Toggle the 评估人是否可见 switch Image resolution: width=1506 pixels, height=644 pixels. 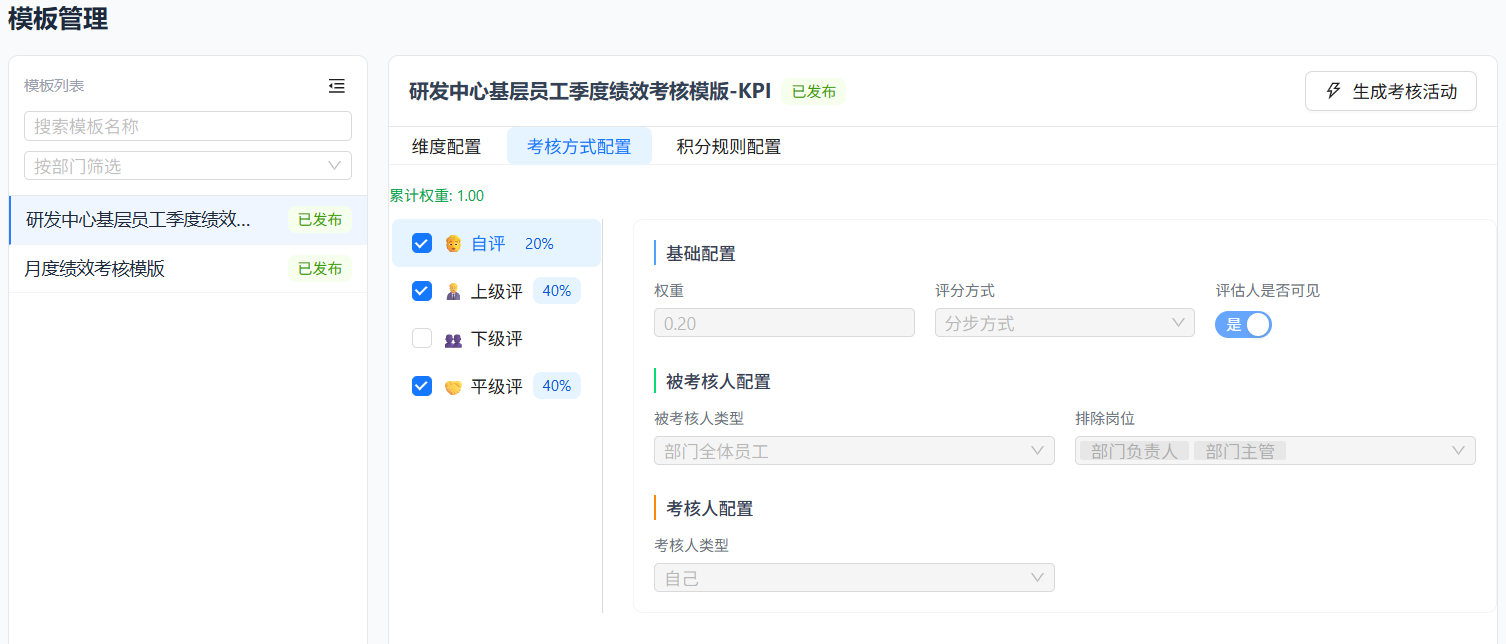tap(1243, 324)
